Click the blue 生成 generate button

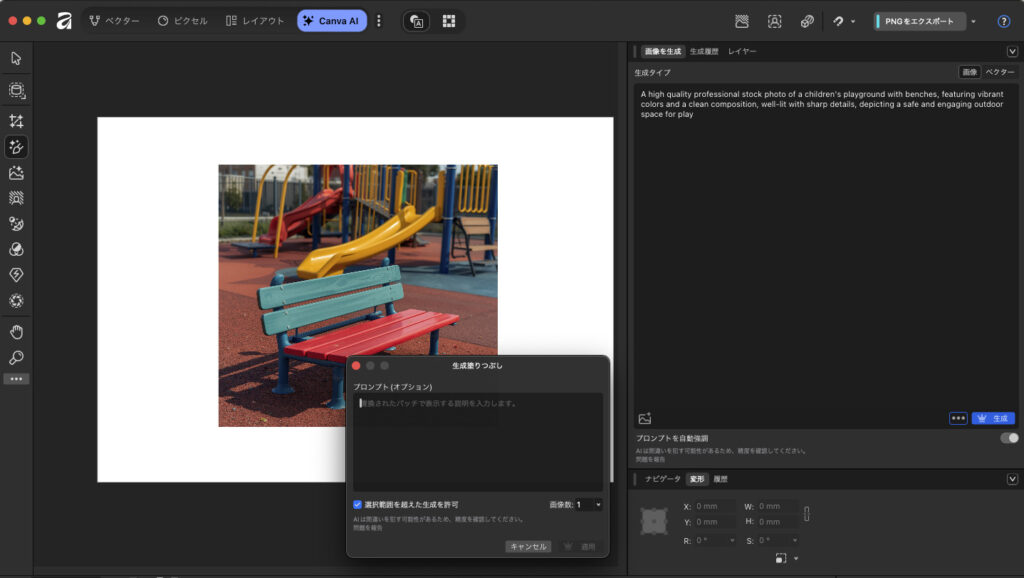tap(993, 418)
